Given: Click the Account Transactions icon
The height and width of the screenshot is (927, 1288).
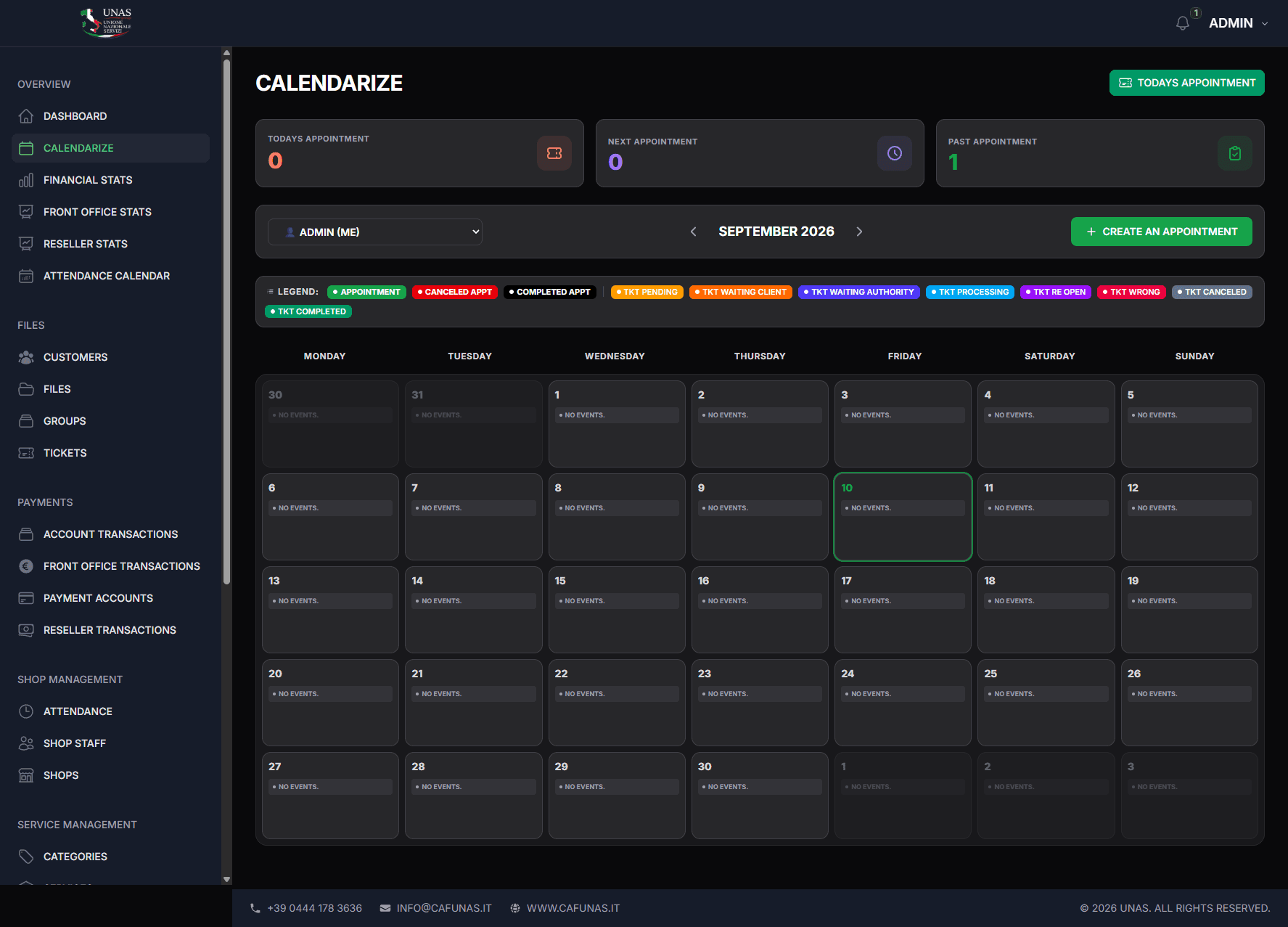Looking at the screenshot, I should click(x=26, y=534).
